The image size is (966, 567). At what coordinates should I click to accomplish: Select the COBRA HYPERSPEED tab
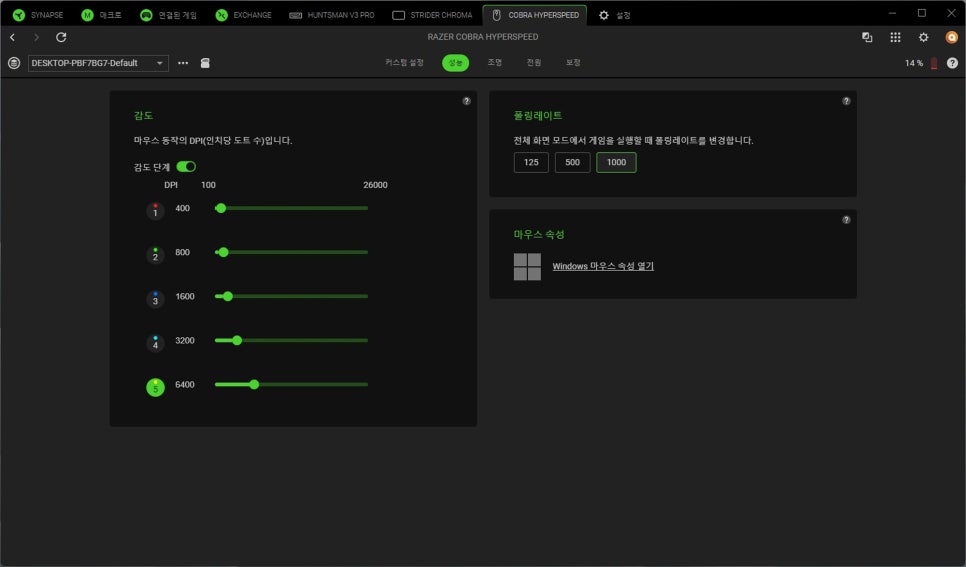tap(535, 15)
